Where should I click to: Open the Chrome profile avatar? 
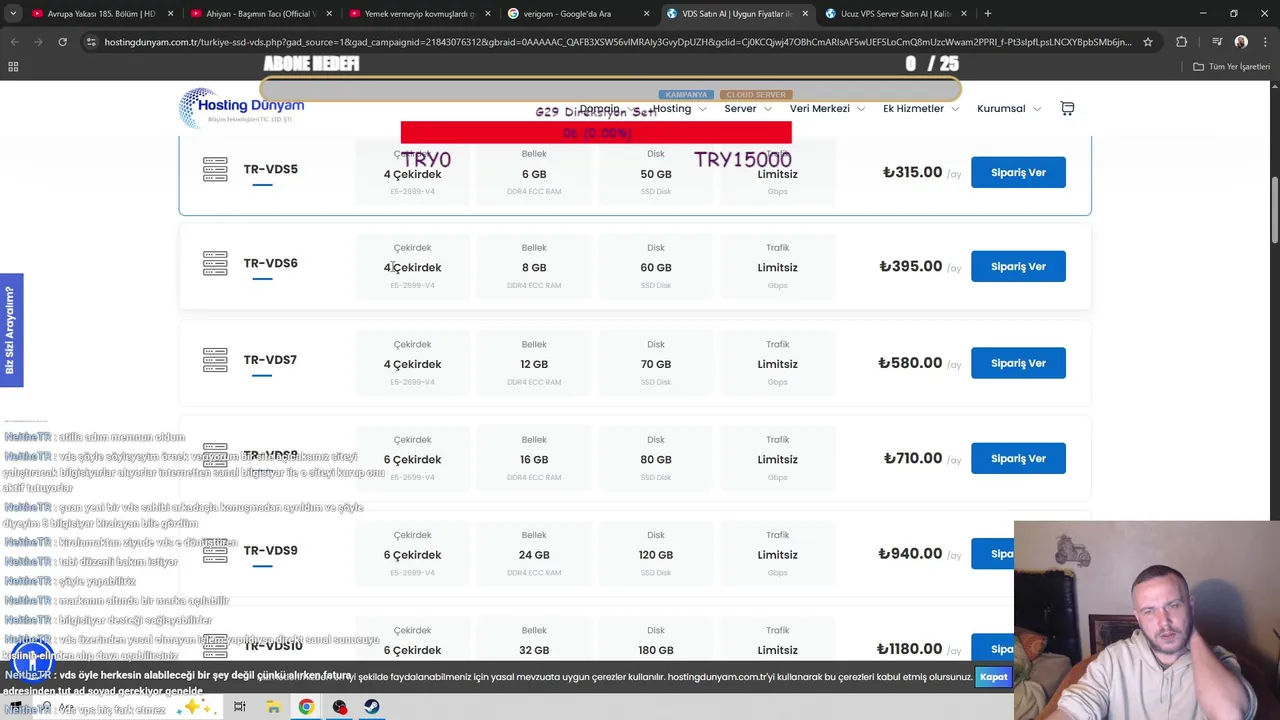pos(1241,42)
